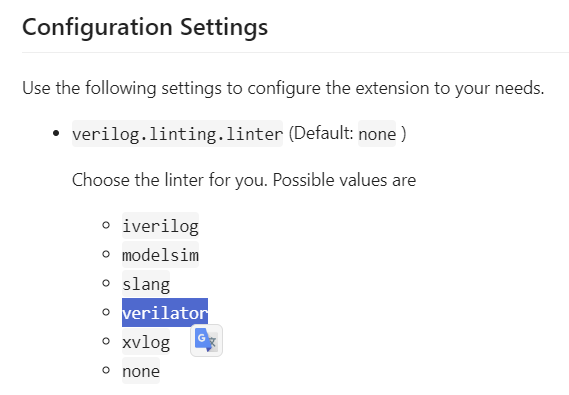569x395 pixels.
Task: Select the xvlog linter entry
Action: pos(146,342)
